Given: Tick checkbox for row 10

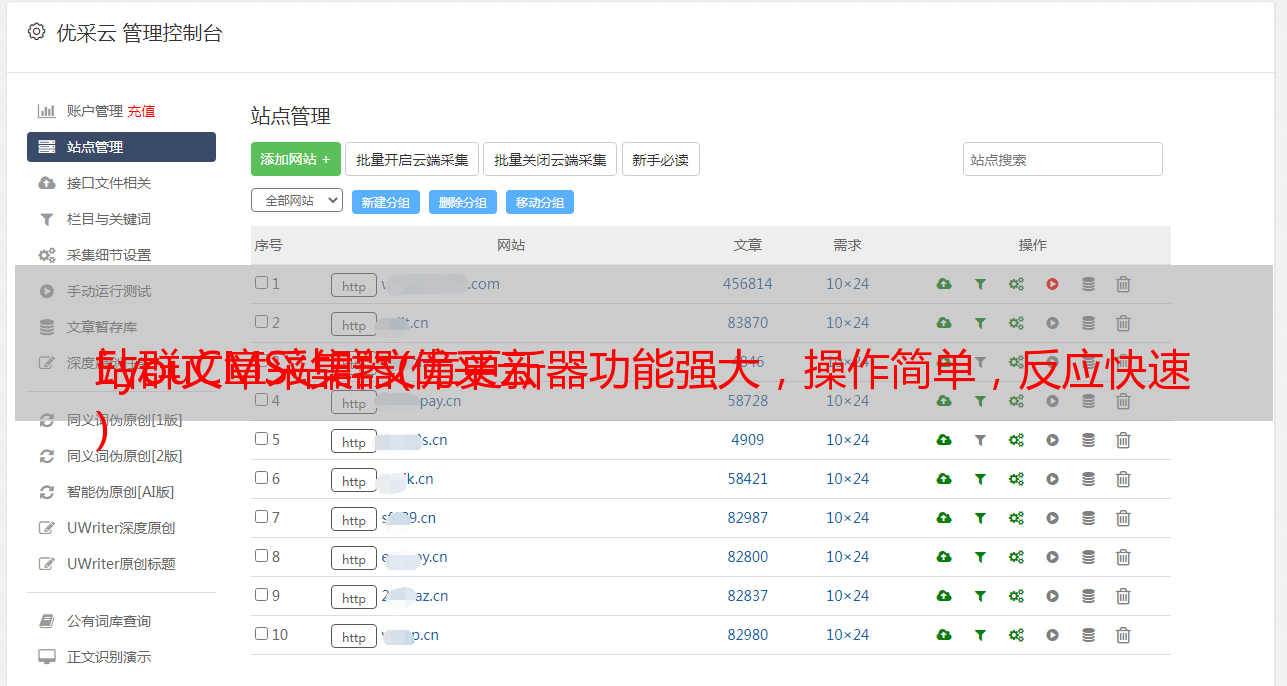Looking at the screenshot, I should coord(261,634).
